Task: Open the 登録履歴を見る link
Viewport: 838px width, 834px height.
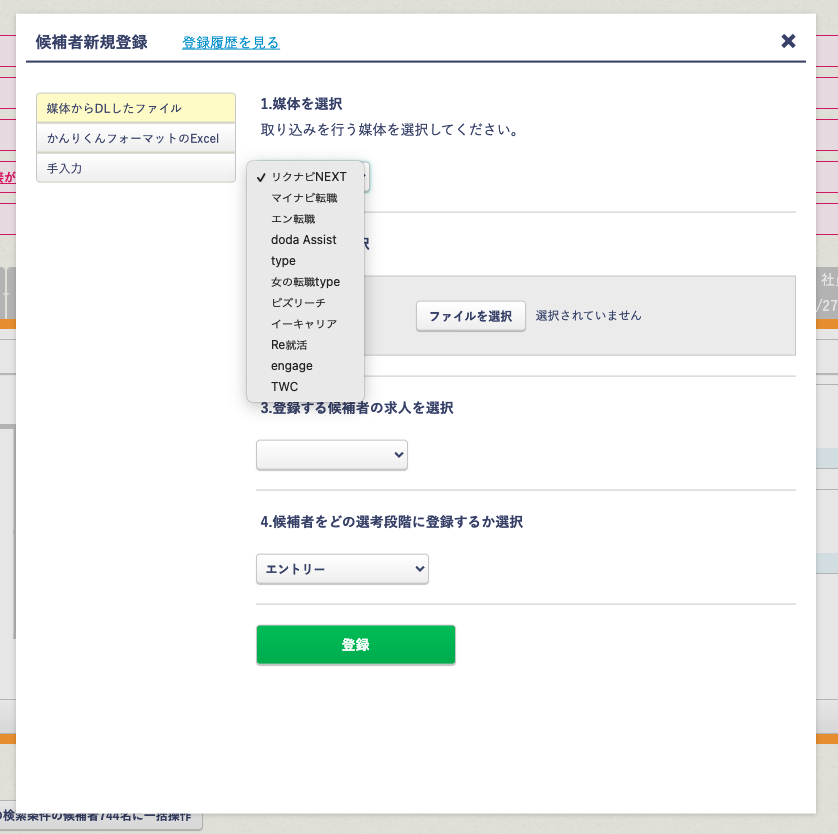Action: point(230,43)
